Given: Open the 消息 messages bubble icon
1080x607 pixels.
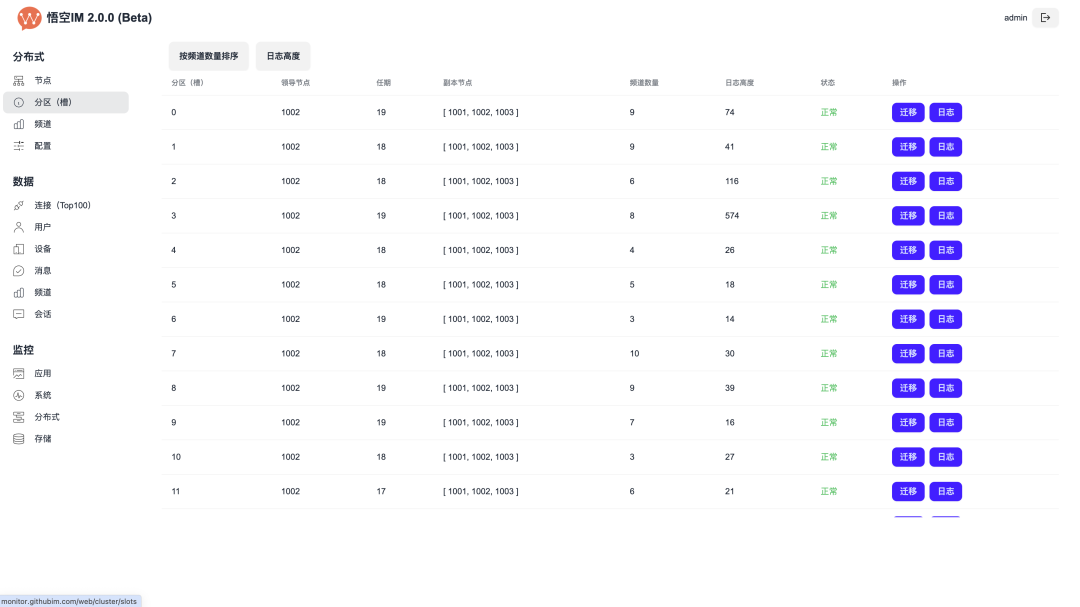Looking at the screenshot, I should click(18, 271).
